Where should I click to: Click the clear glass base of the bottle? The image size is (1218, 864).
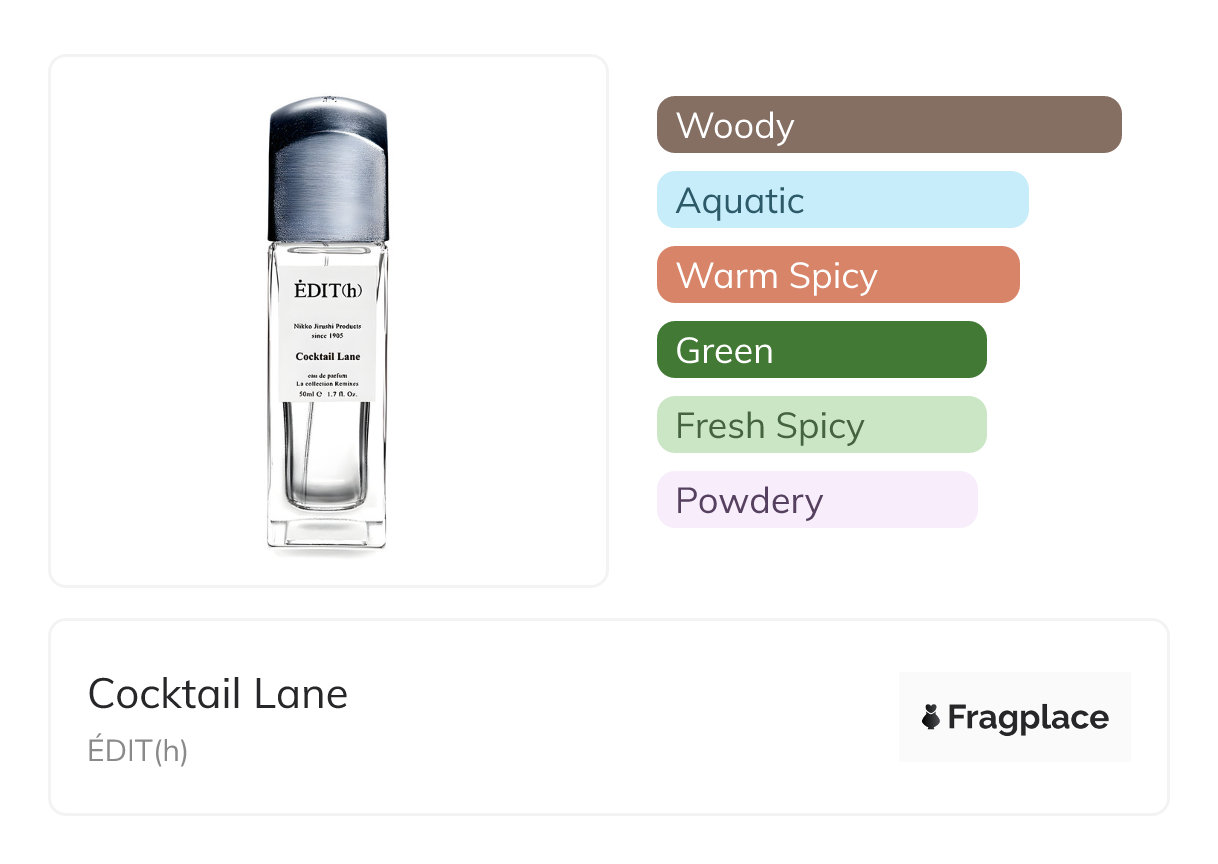(x=327, y=530)
